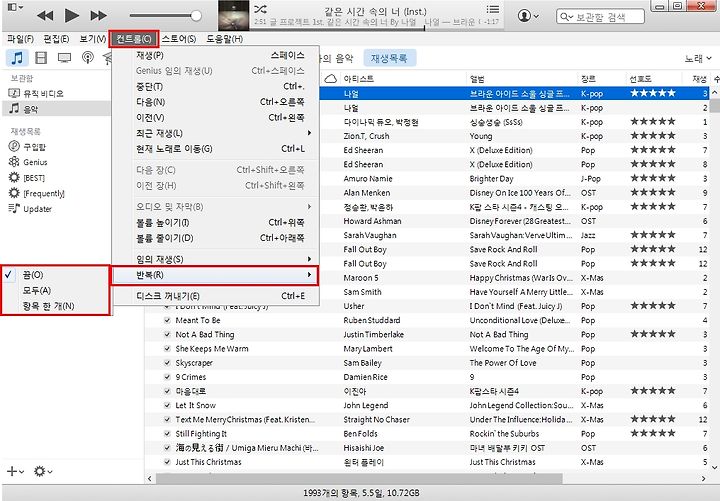Toggle shuffle icon in the player display
The image size is (720, 501).
(x=260, y=9)
